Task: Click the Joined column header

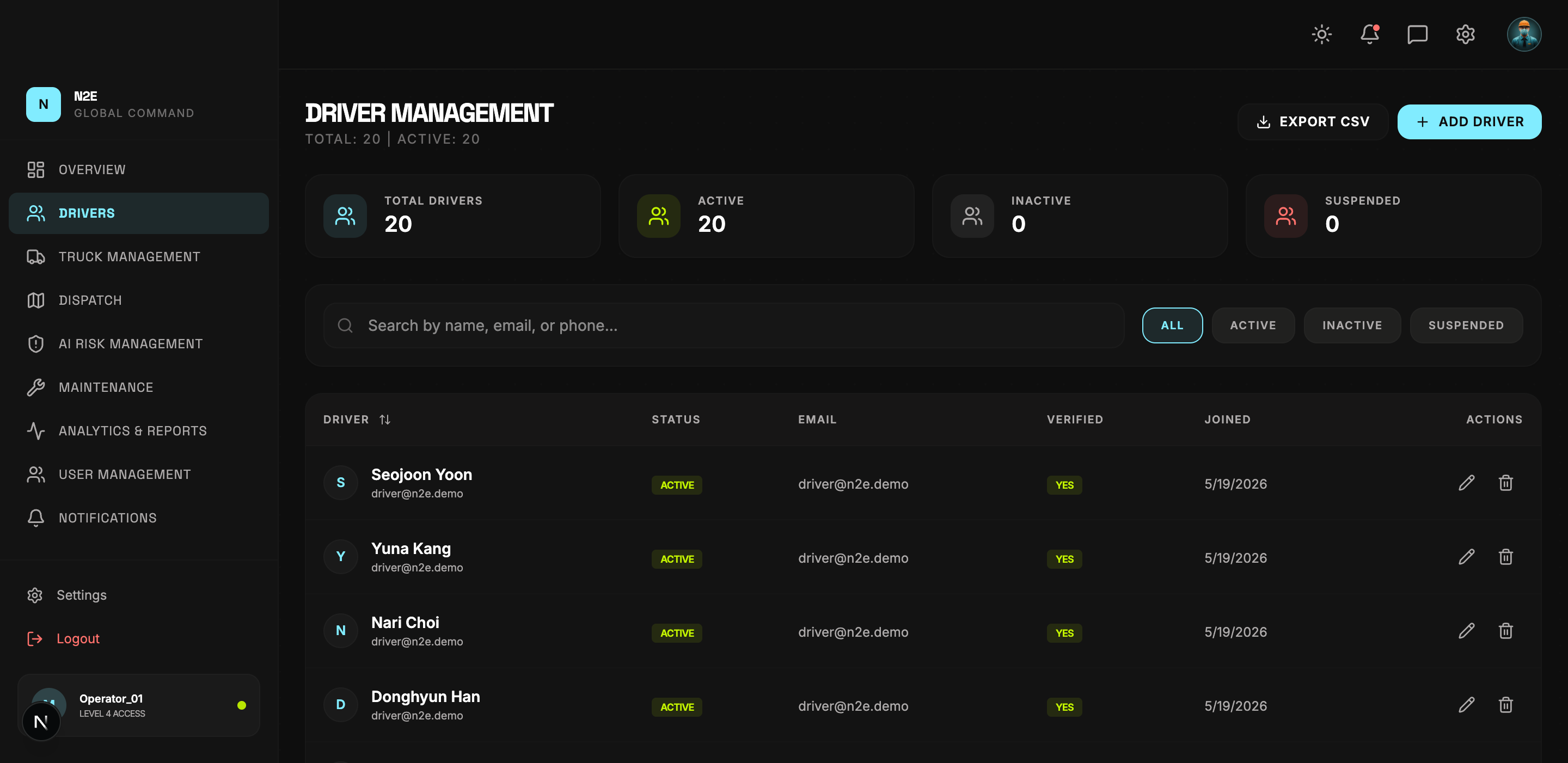Action: coord(1227,420)
